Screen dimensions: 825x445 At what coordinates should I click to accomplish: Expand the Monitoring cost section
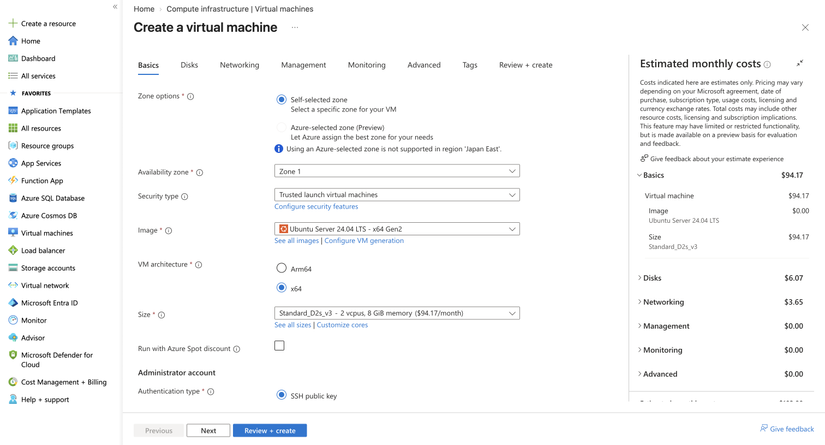[x=639, y=350]
